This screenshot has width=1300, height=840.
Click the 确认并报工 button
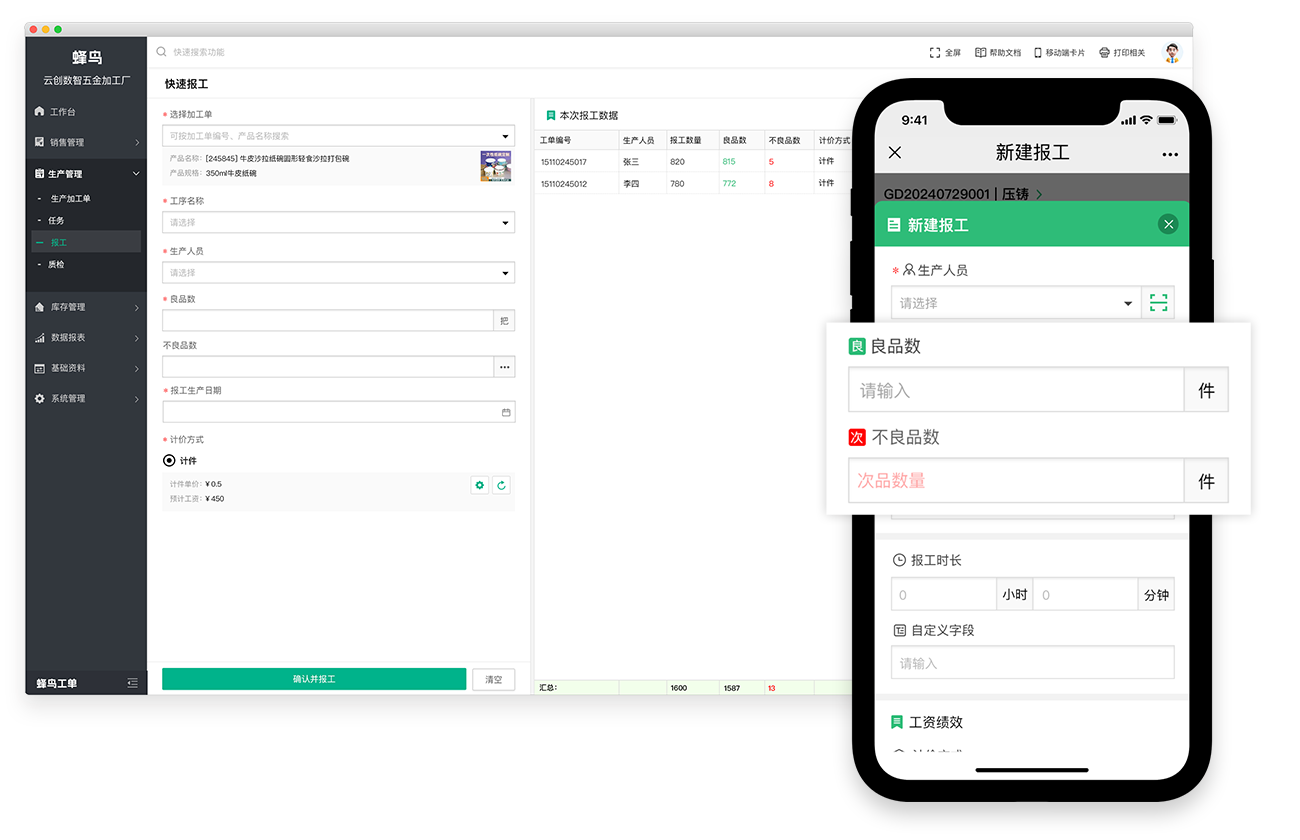click(x=314, y=679)
